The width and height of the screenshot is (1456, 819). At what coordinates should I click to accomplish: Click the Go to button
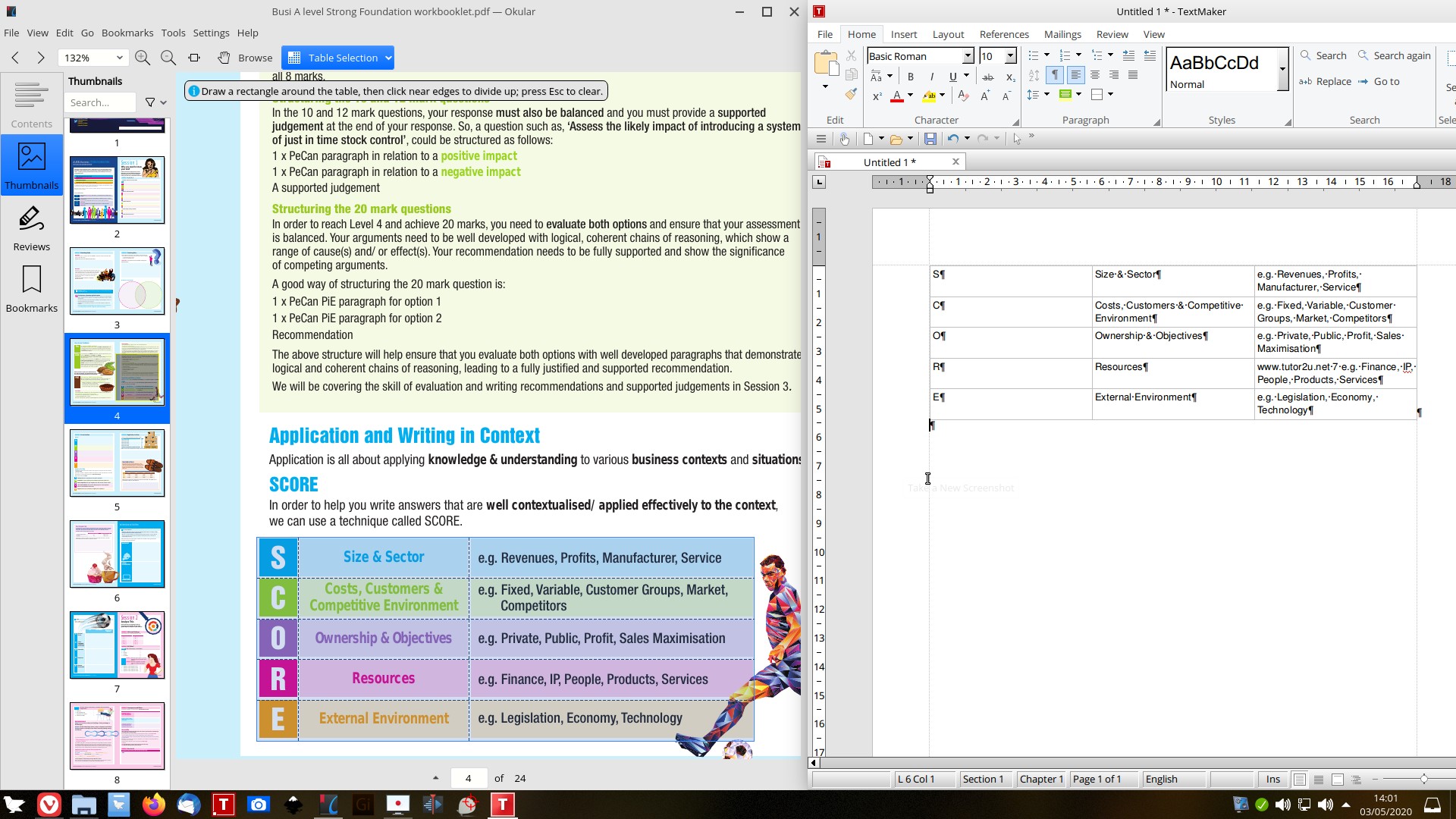click(1379, 81)
